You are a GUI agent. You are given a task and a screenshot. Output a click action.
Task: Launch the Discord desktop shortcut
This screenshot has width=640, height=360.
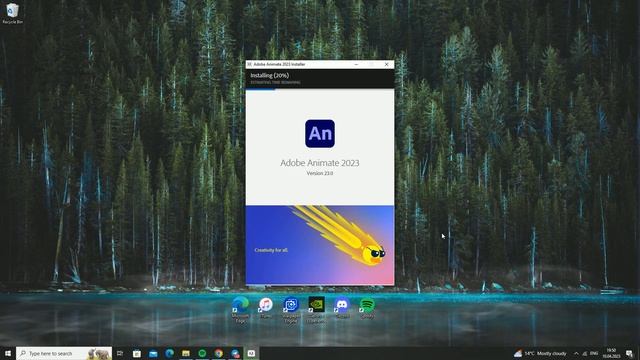click(x=342, y=308)
